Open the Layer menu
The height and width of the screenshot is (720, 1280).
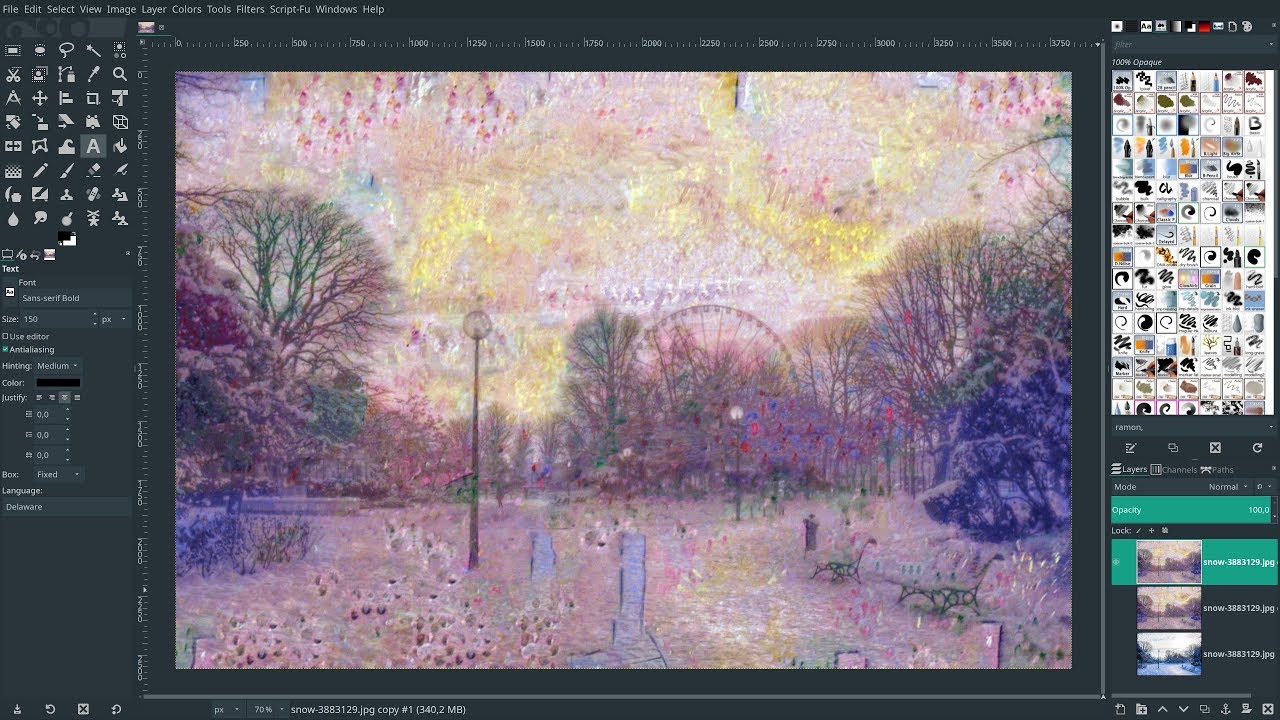click(x=154, y=9)
